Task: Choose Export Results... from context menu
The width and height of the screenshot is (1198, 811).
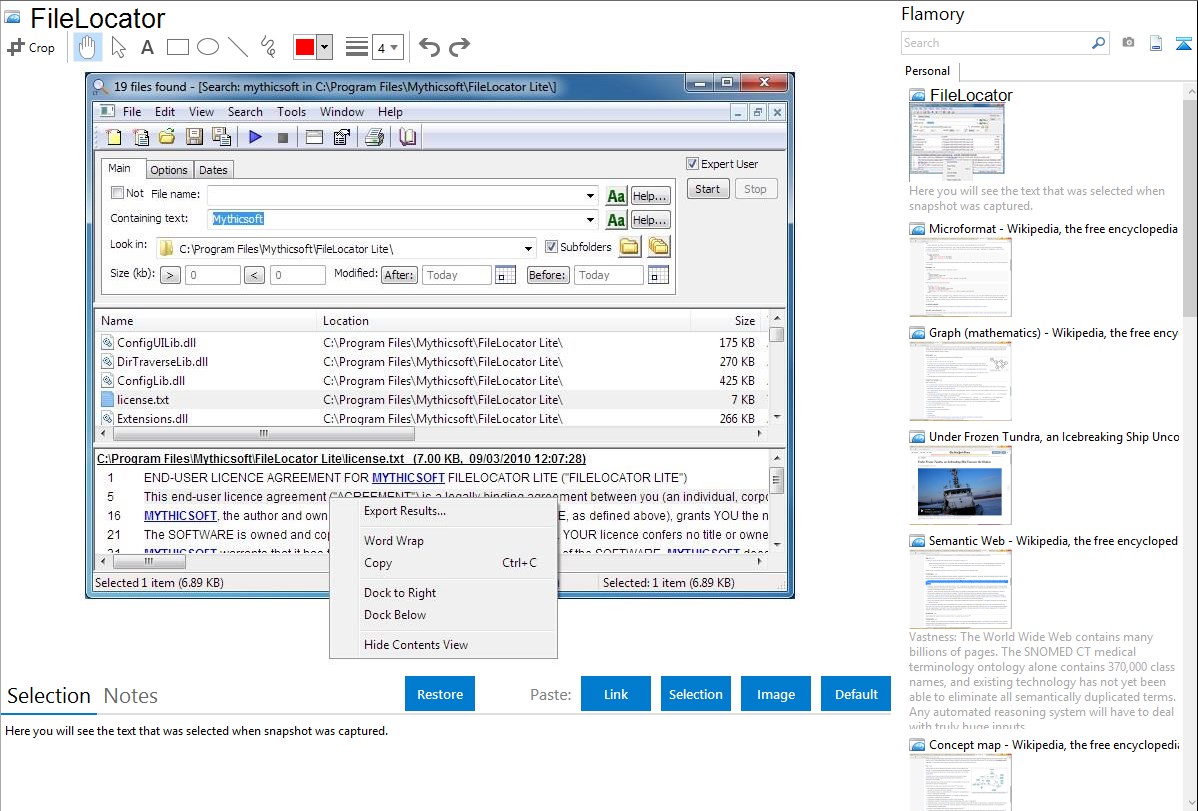Action: [405, 511]
